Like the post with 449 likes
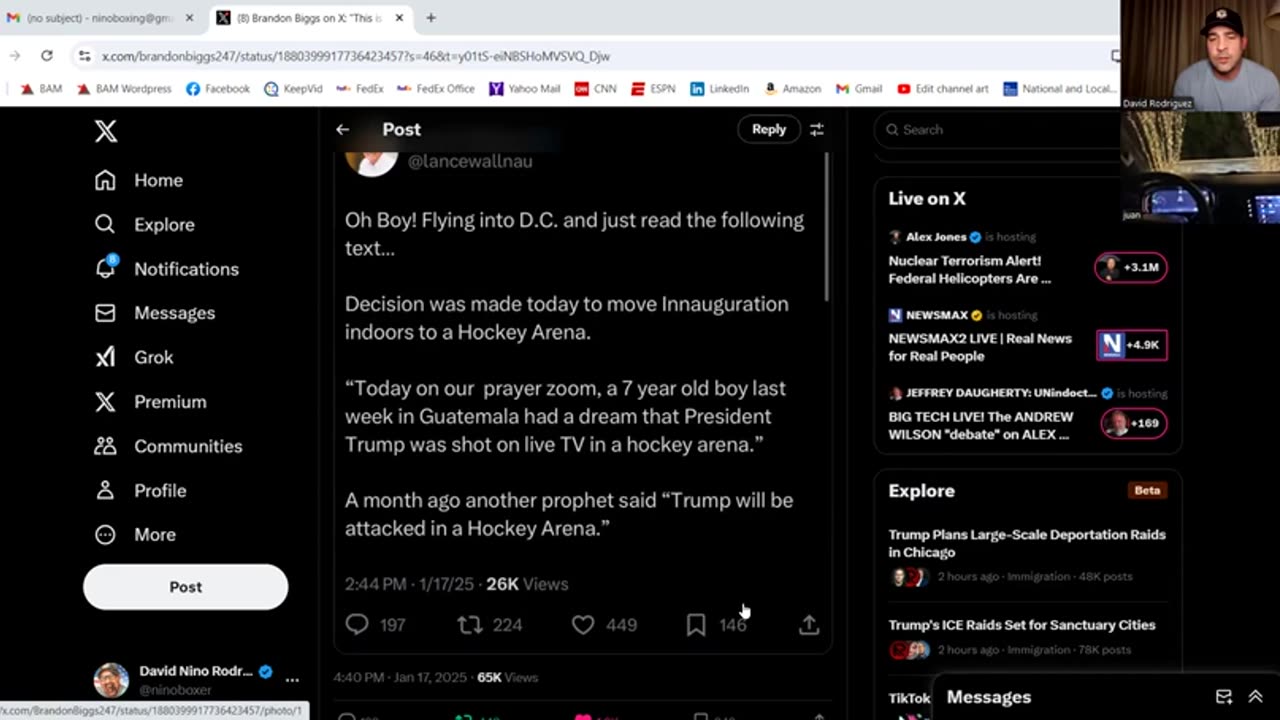Screen dimensions: 1280x720 click(x=583, y=625)
